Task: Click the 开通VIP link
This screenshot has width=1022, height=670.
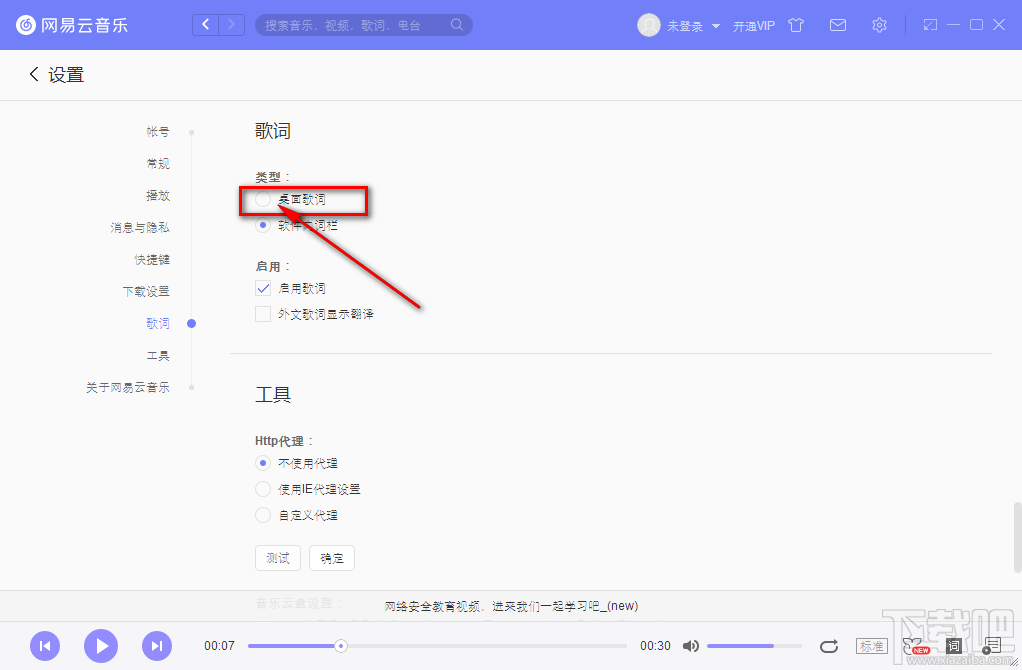Action: coord(753,25)
